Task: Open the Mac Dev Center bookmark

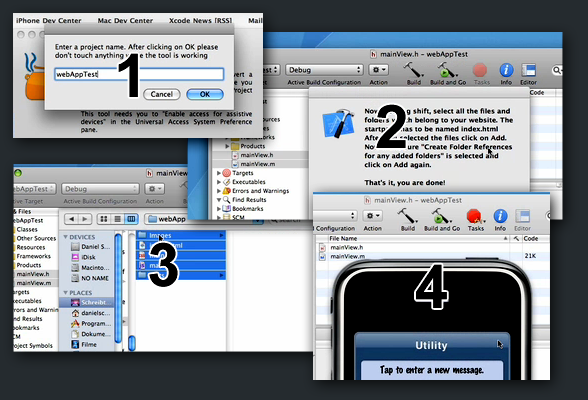Action: (x=125, y=21)
